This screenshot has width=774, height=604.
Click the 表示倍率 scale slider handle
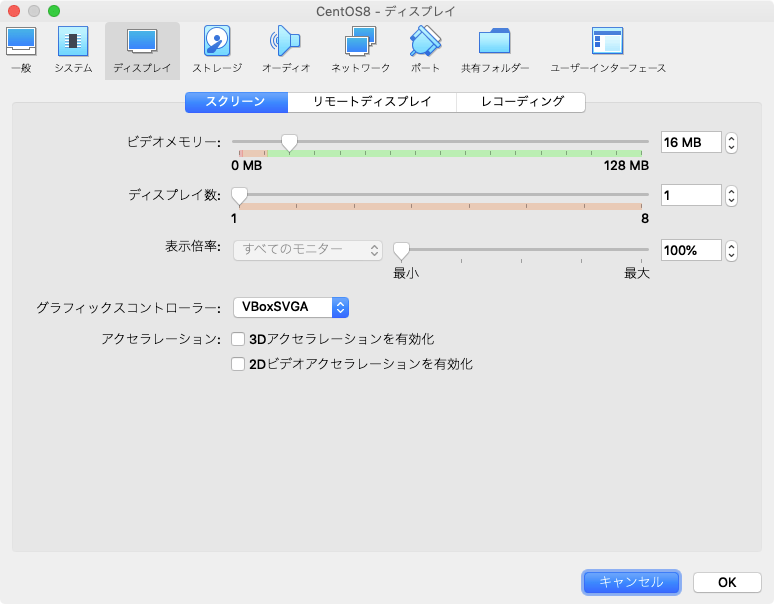coord(401,251)
